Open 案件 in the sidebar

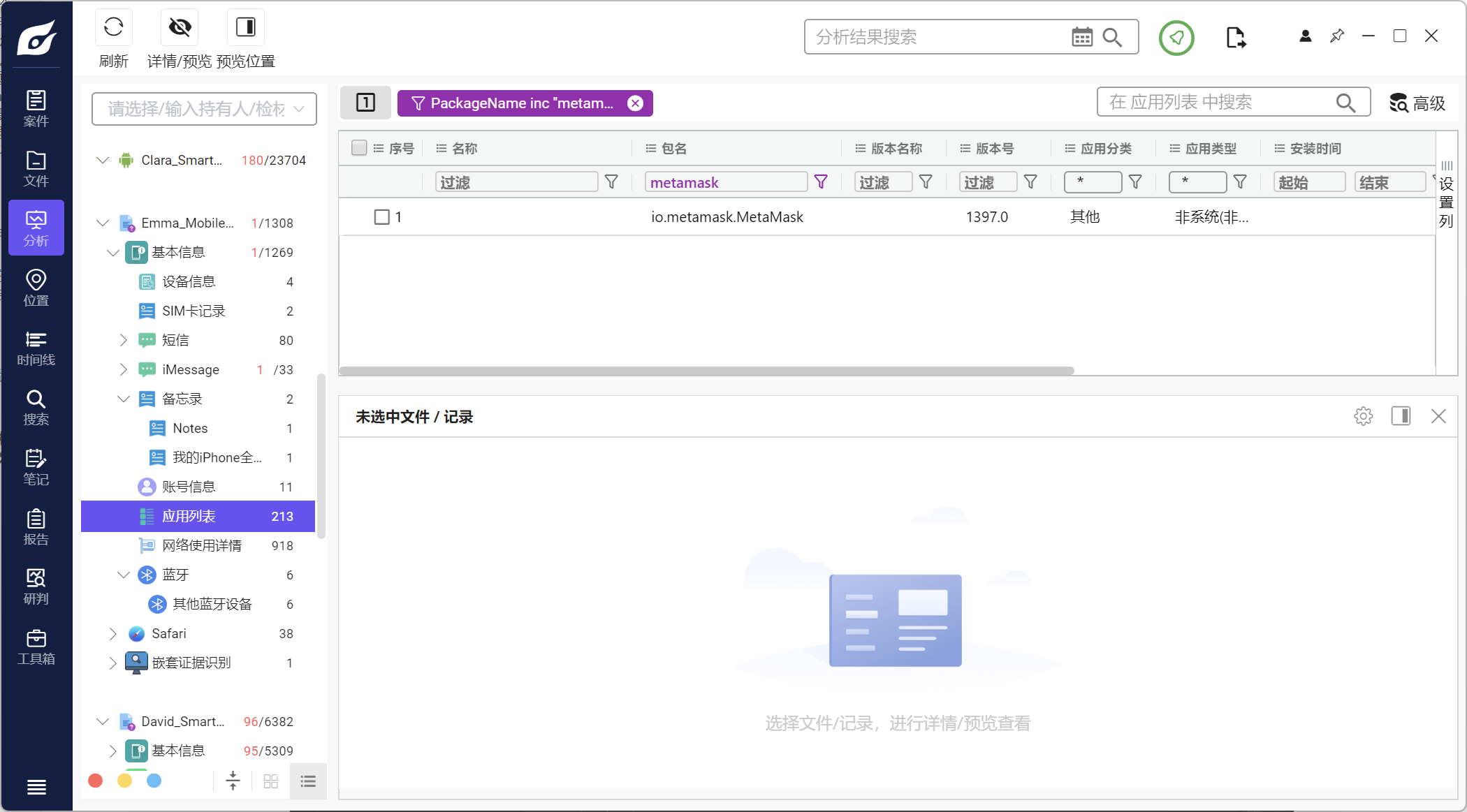point(36,108)
